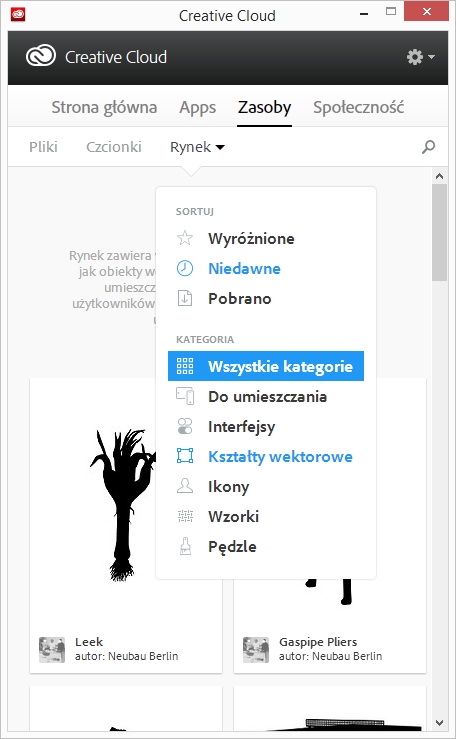The width and height of the screenshot is (456, 739).
Task: Choose Do umieszczania category
Action: point(266,396)
